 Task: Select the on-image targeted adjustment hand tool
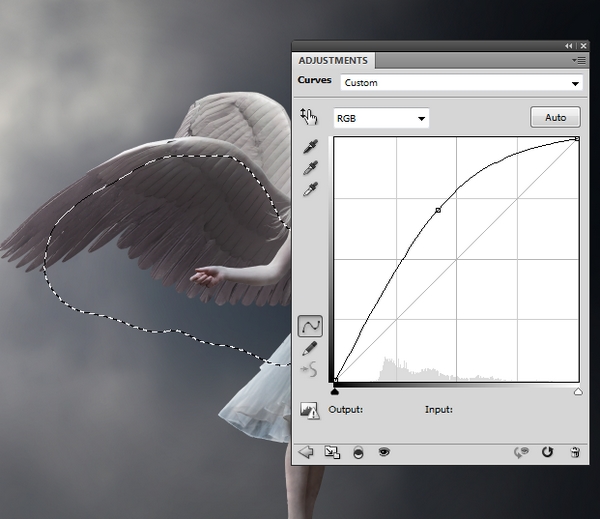(x=310, y=117)
